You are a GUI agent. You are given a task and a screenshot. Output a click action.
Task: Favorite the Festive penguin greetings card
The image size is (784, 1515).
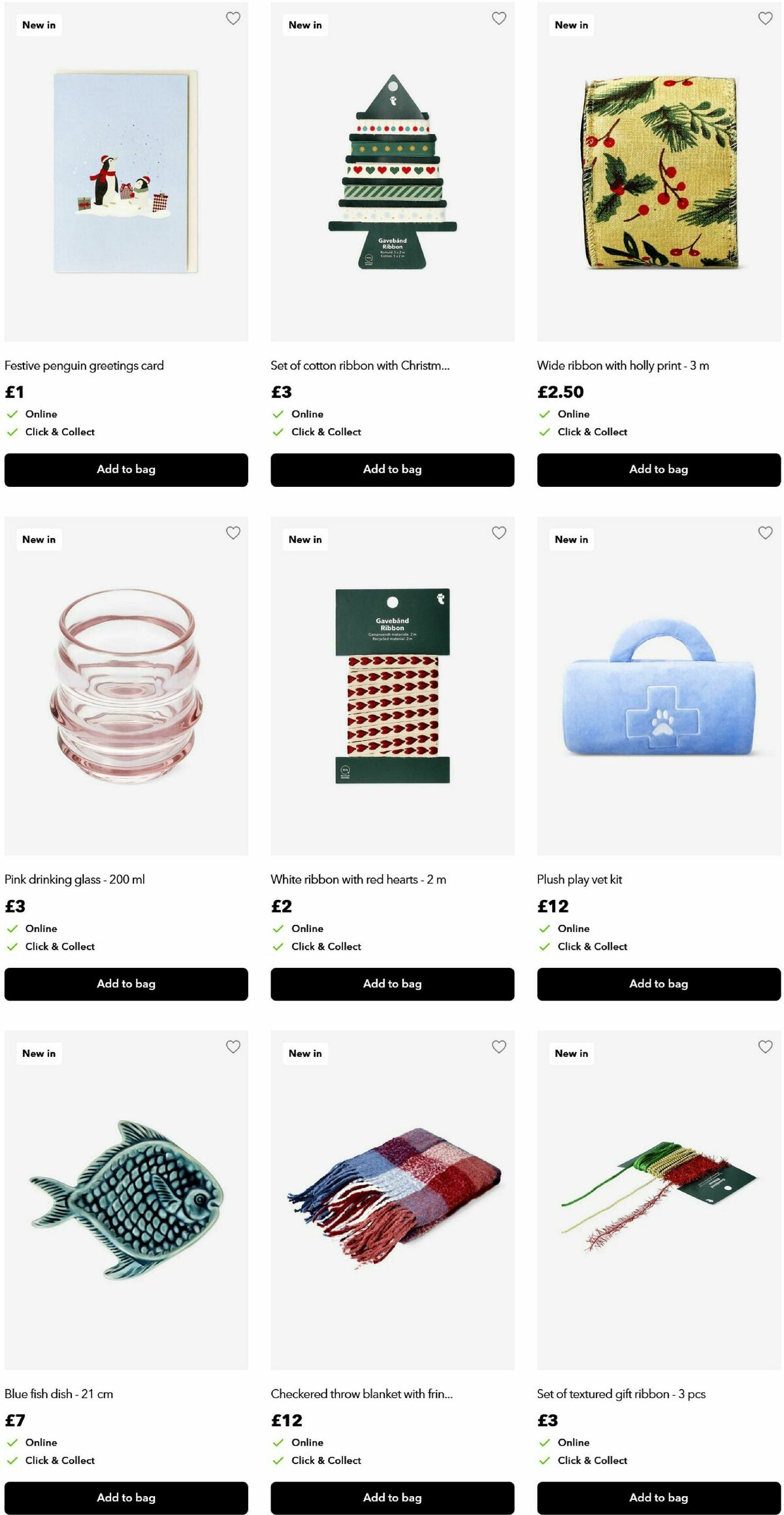233,18
